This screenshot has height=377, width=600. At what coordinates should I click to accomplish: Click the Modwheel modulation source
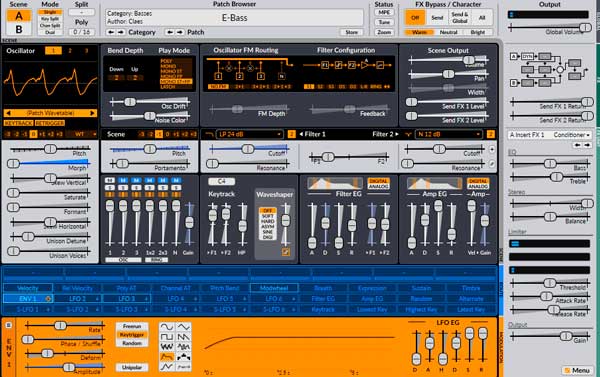[x=274, y=288]
